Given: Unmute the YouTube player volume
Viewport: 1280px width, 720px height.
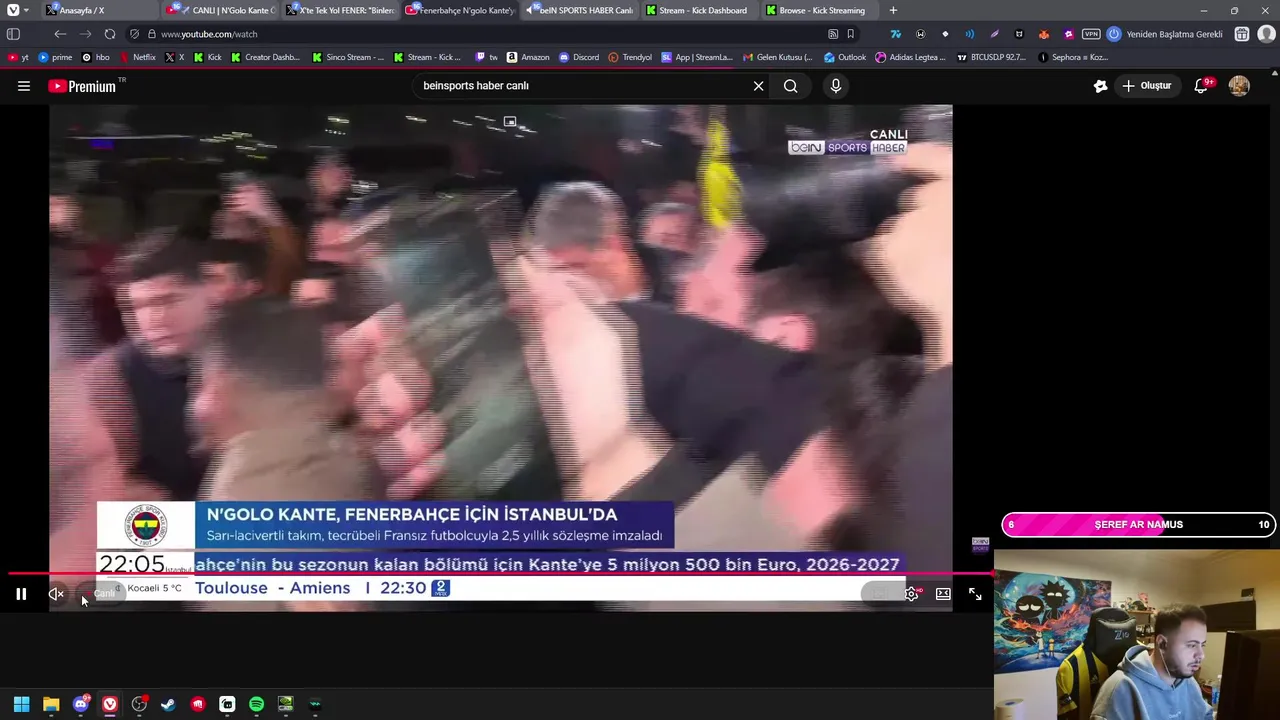Looking at the screenshot, I should pos(56,594).
